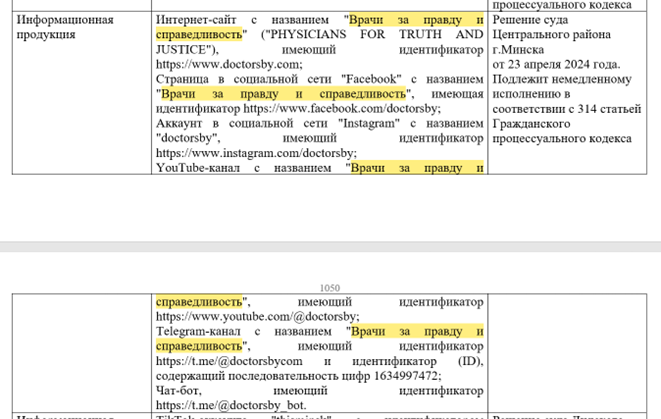Click the word "Чат-бот"
Image resolution: width=661 pixels, height=419 pixels.
coord(181,390)
